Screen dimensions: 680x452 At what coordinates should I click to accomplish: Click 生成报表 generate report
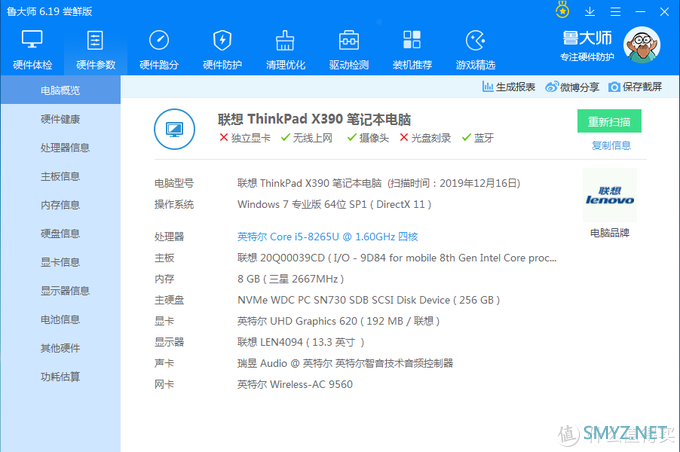[509, 87]
